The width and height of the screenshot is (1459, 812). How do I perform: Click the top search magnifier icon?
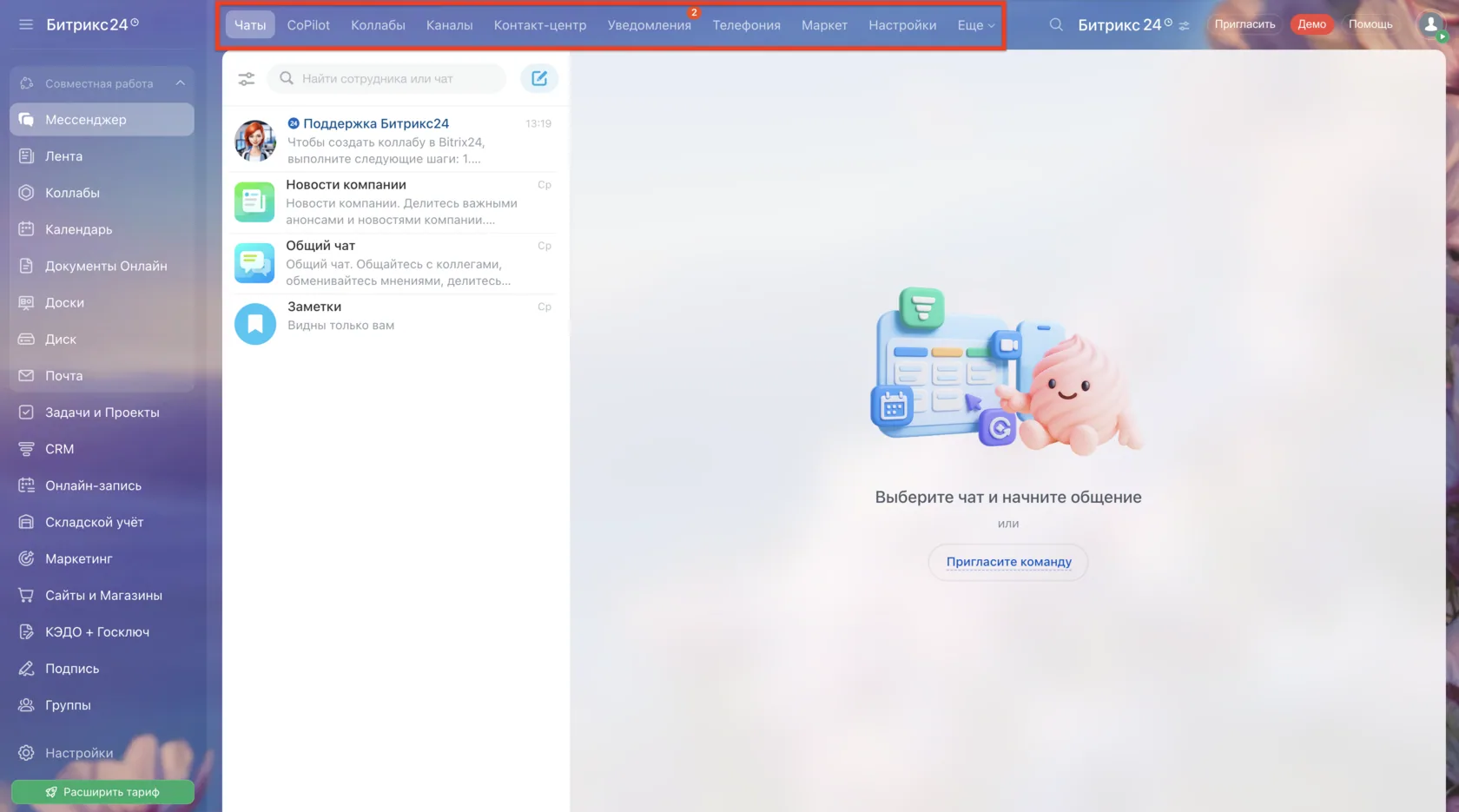click(x=1056, y=24)
